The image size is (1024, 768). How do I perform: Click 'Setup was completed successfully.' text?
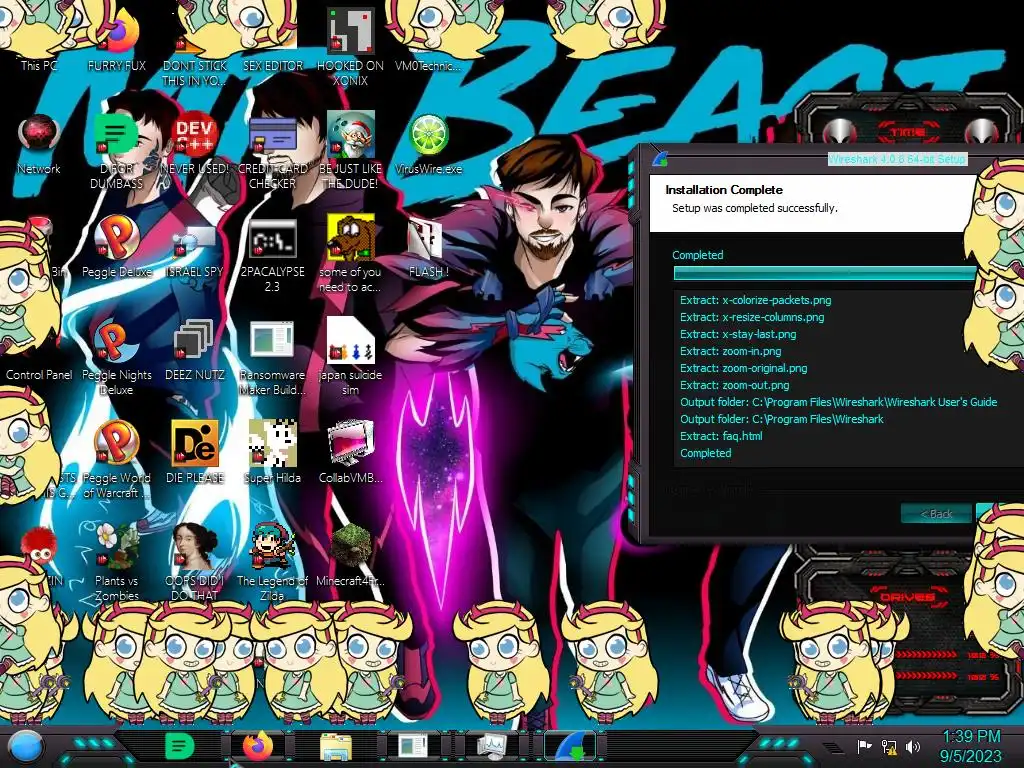(x=754, y=208)
